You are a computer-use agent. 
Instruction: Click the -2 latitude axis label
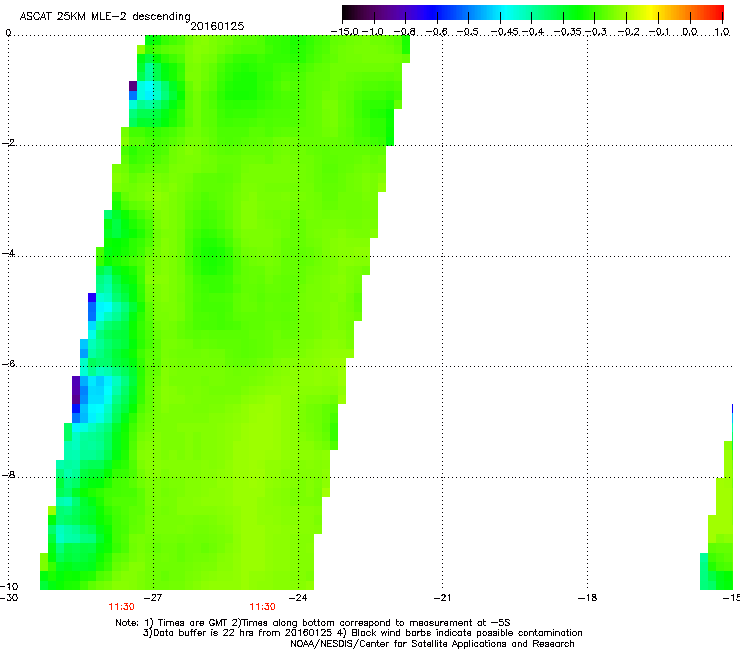click(8, 143)
